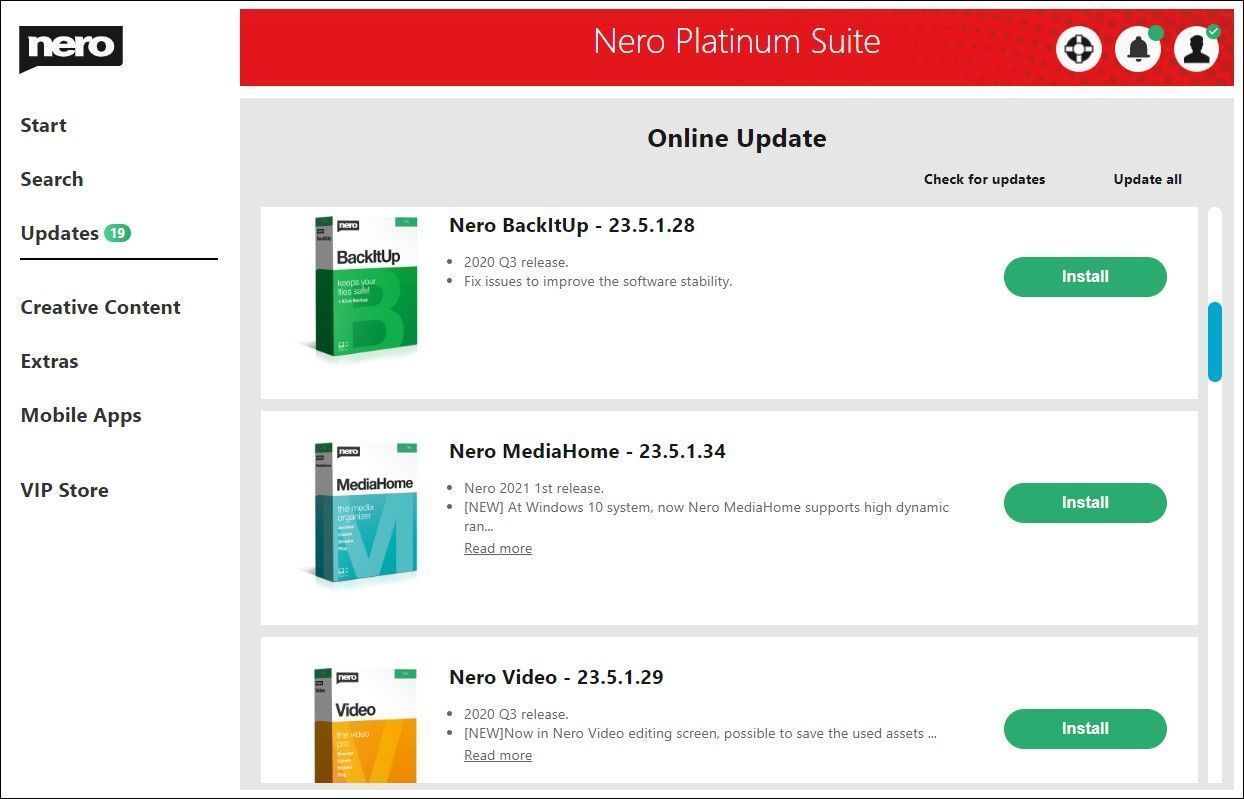Install Nero BackItUp update
Screen dimensions: 1244x799
tap(1085, 277)
